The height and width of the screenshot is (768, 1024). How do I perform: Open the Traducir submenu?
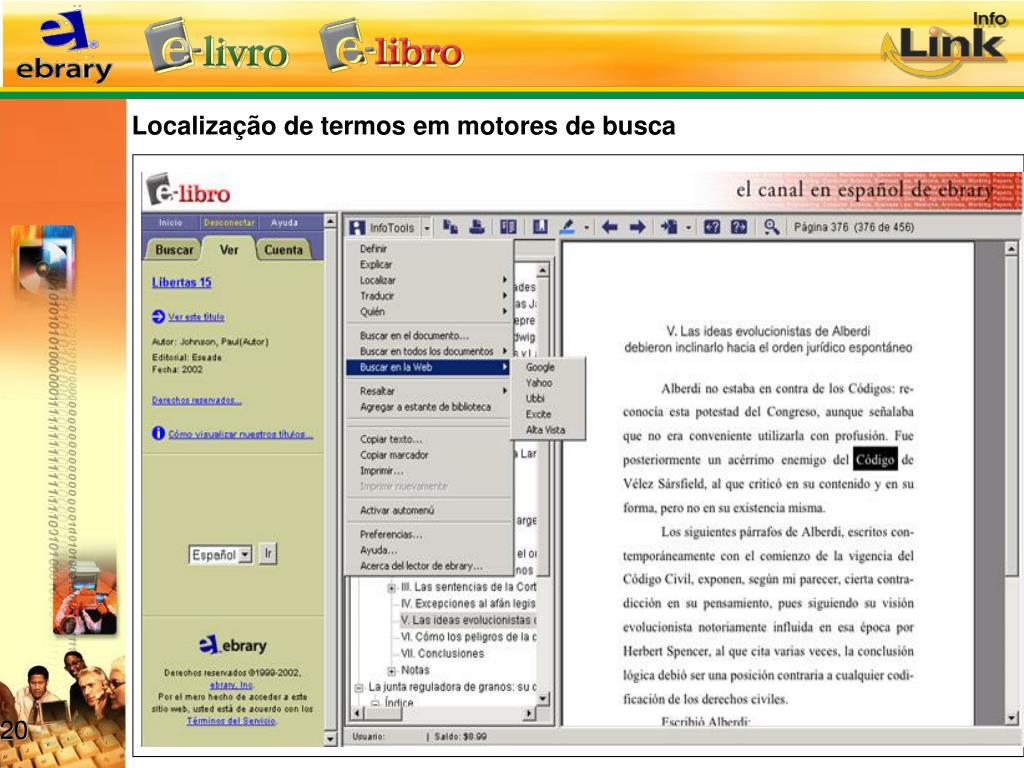429,296
